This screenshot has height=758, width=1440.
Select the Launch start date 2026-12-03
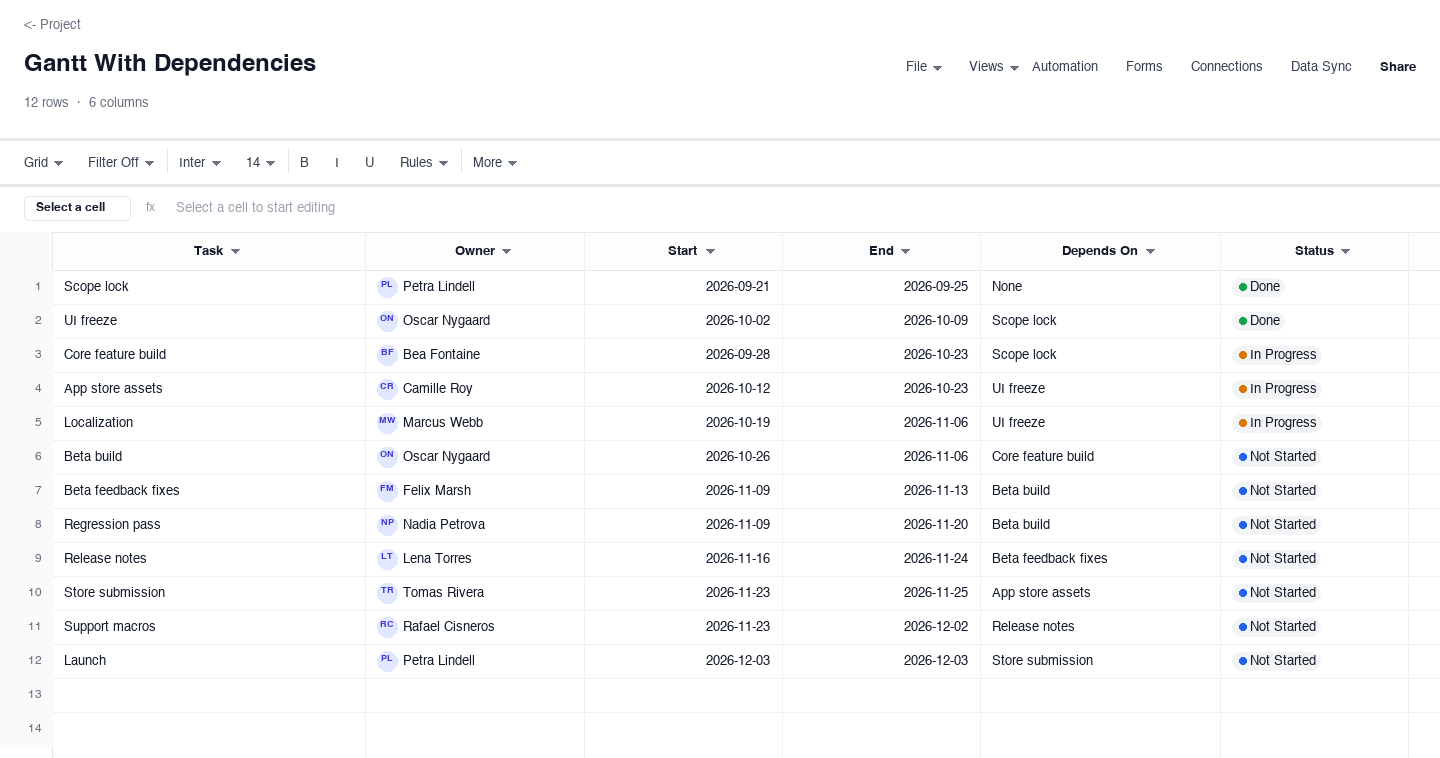684,660
